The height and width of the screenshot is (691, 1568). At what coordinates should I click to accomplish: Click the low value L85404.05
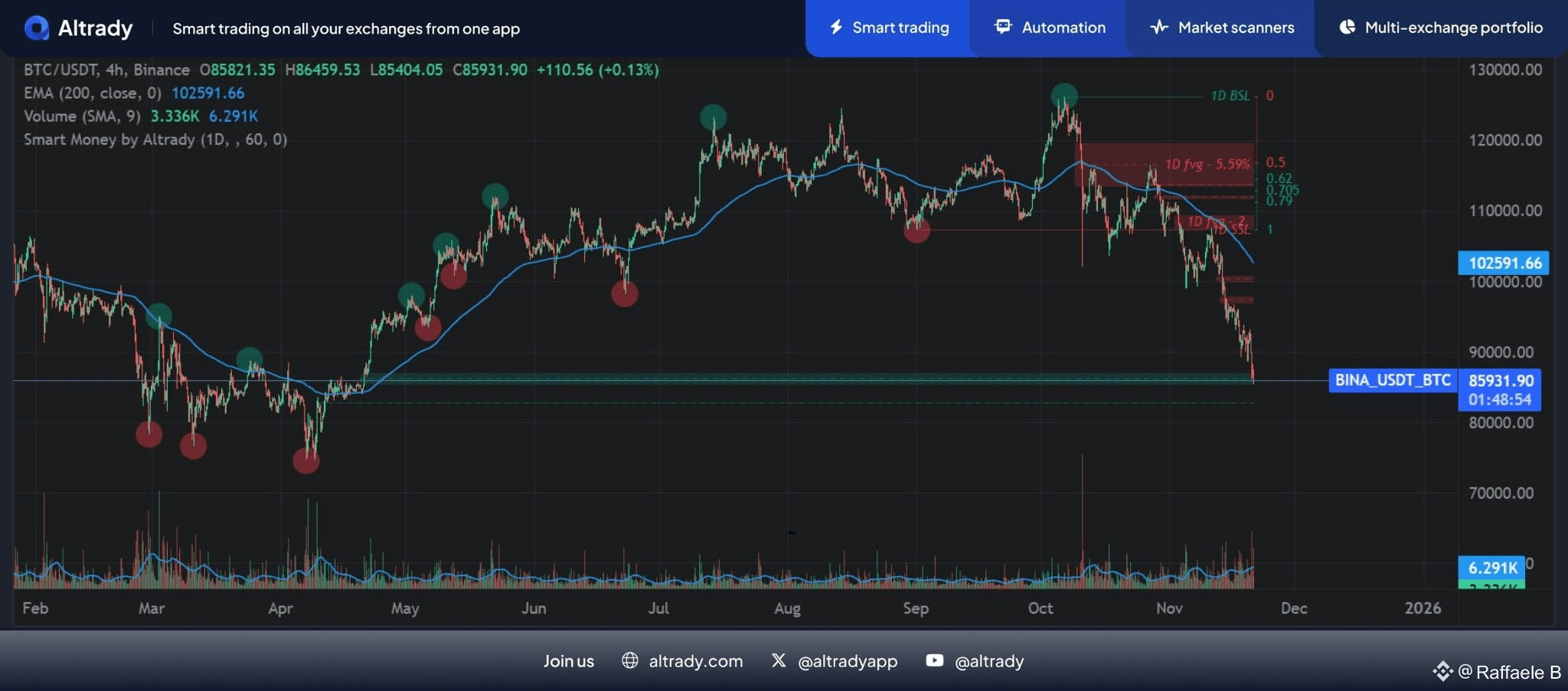[x=407, y=70]
